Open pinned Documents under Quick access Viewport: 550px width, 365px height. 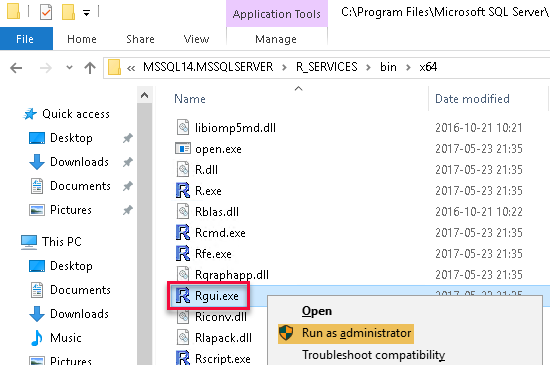[x=80, y=185]
